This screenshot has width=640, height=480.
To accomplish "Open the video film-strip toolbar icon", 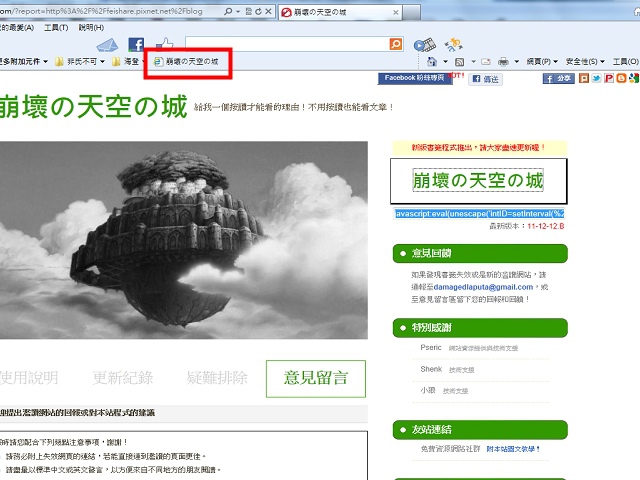I will 424,45.
